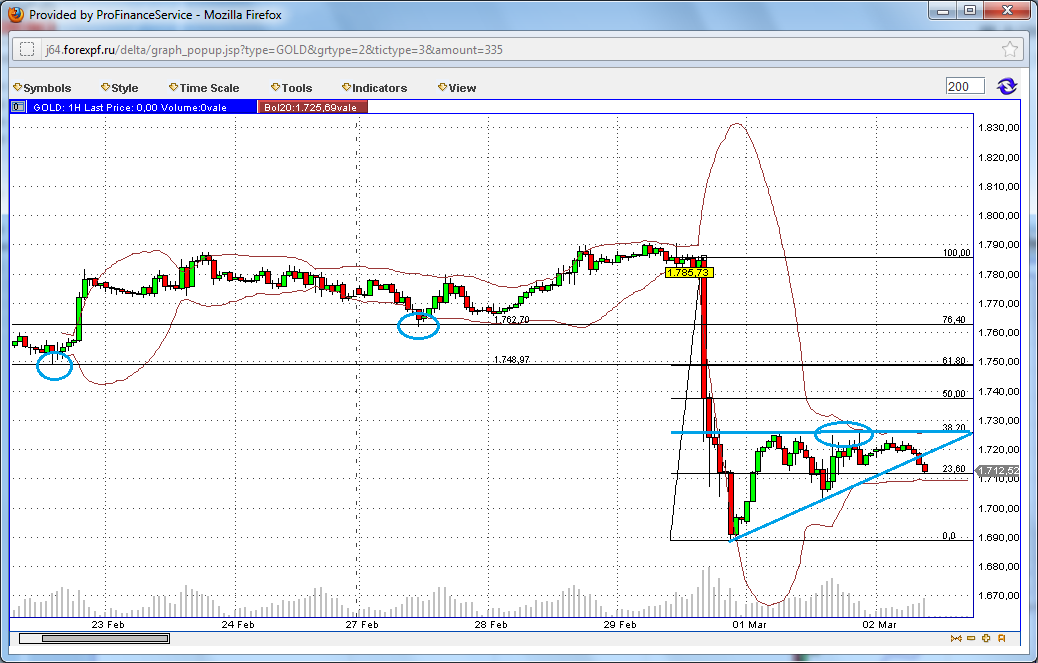The width and height of the screenshot is (1038, 663).
Task: Click the 29 Feb date label
Action: point(620,625)
